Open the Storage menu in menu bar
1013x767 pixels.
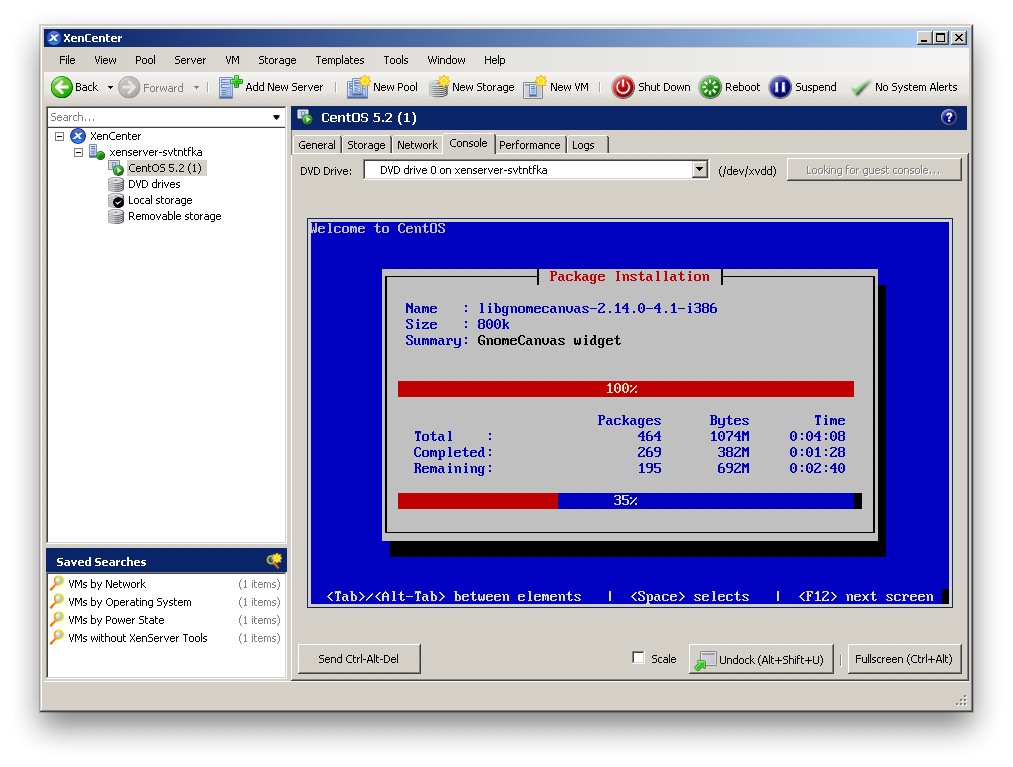click(277, 60)
